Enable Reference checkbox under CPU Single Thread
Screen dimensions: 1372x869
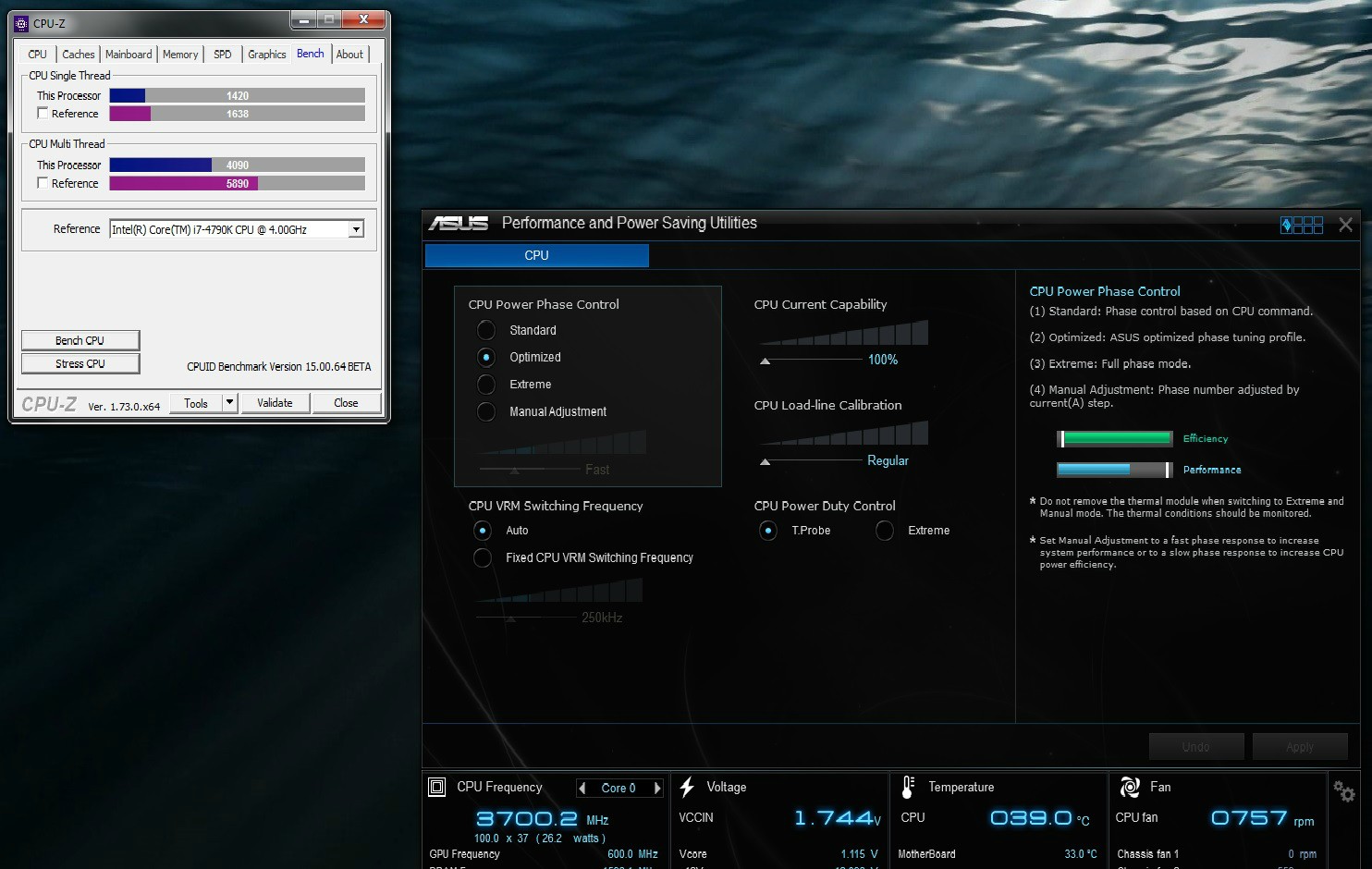(x=43, y=113)
